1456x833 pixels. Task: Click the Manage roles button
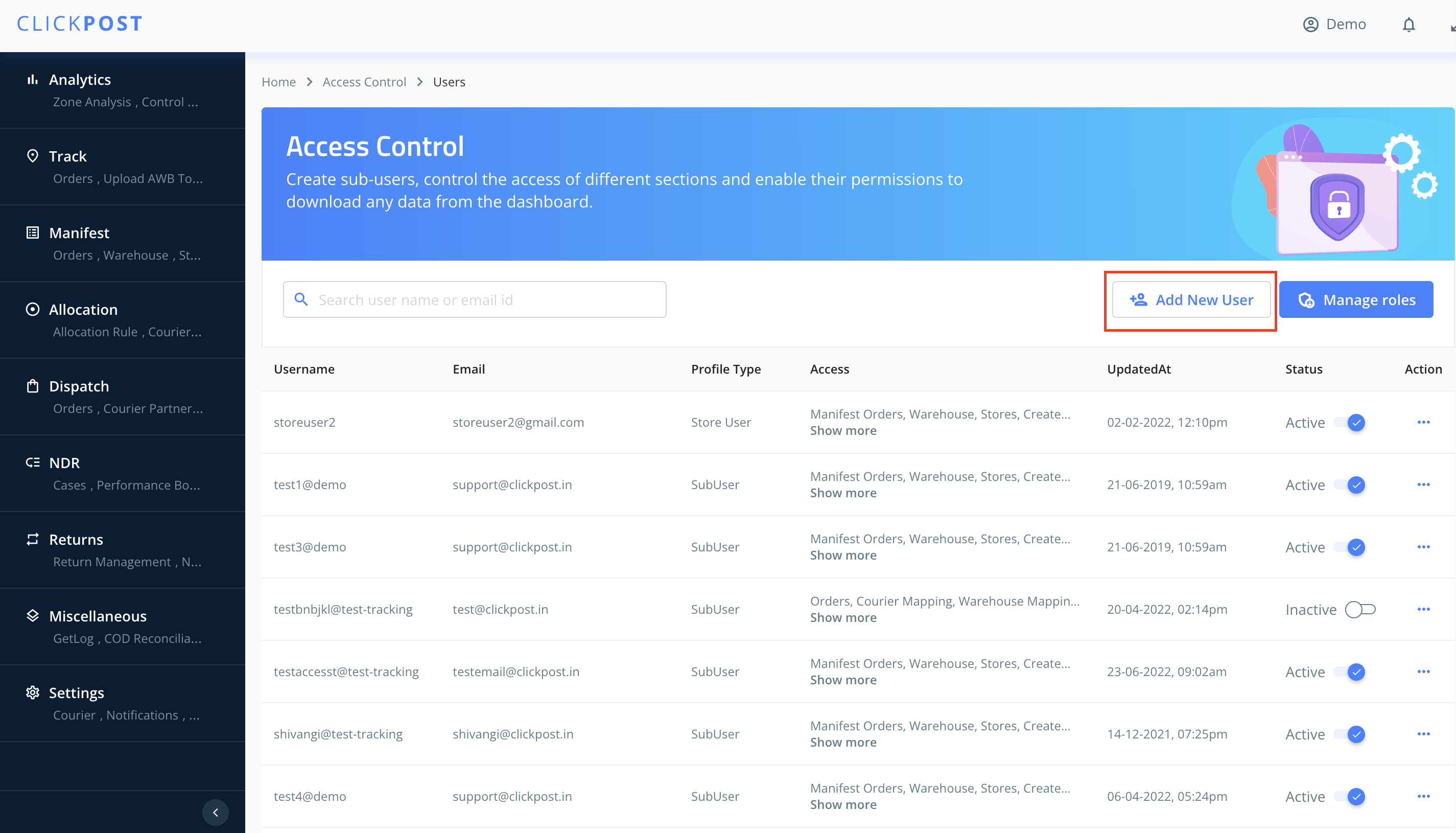[x=1355, y=300]
